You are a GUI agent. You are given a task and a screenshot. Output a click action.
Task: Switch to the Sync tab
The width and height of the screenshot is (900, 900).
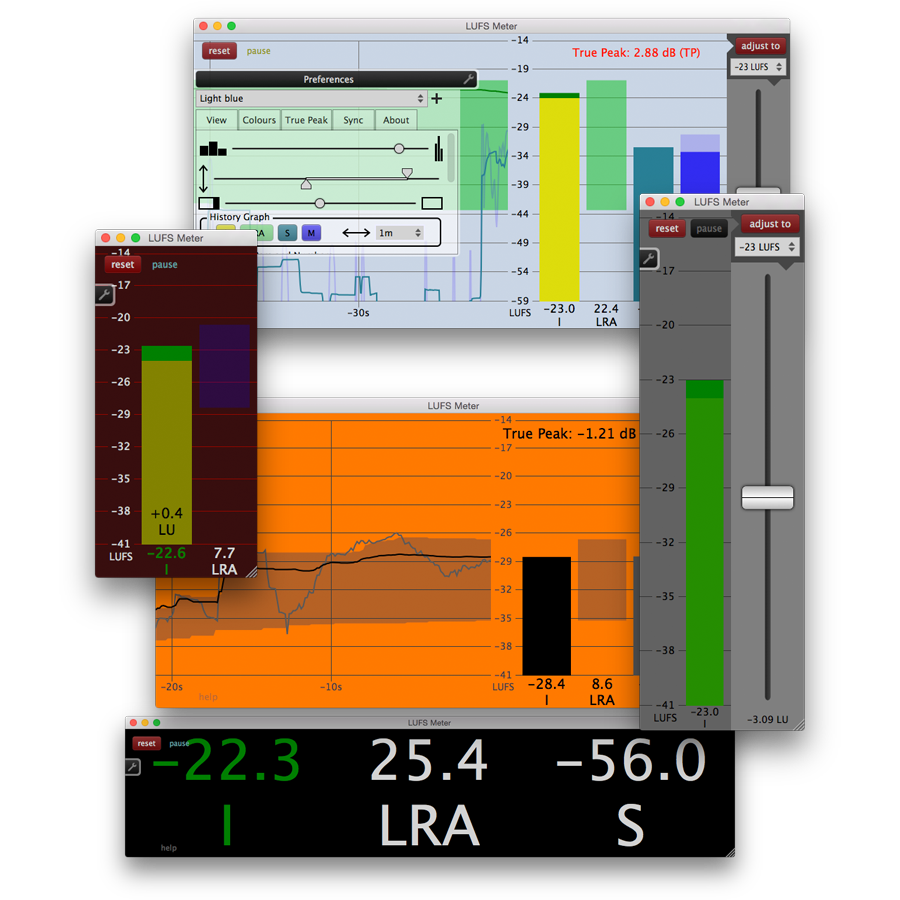(353, 120)
